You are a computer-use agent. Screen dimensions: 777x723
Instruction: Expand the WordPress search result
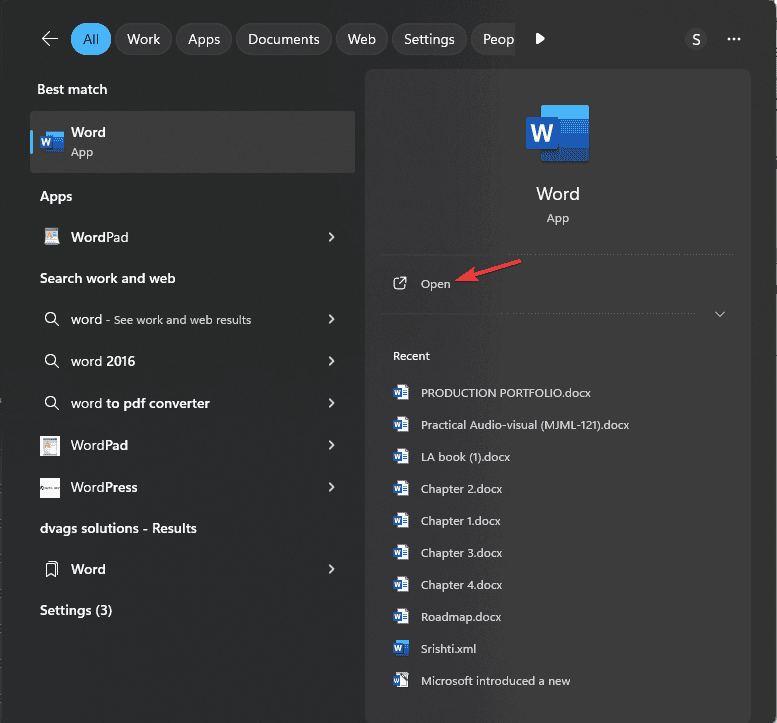point(331,487)
